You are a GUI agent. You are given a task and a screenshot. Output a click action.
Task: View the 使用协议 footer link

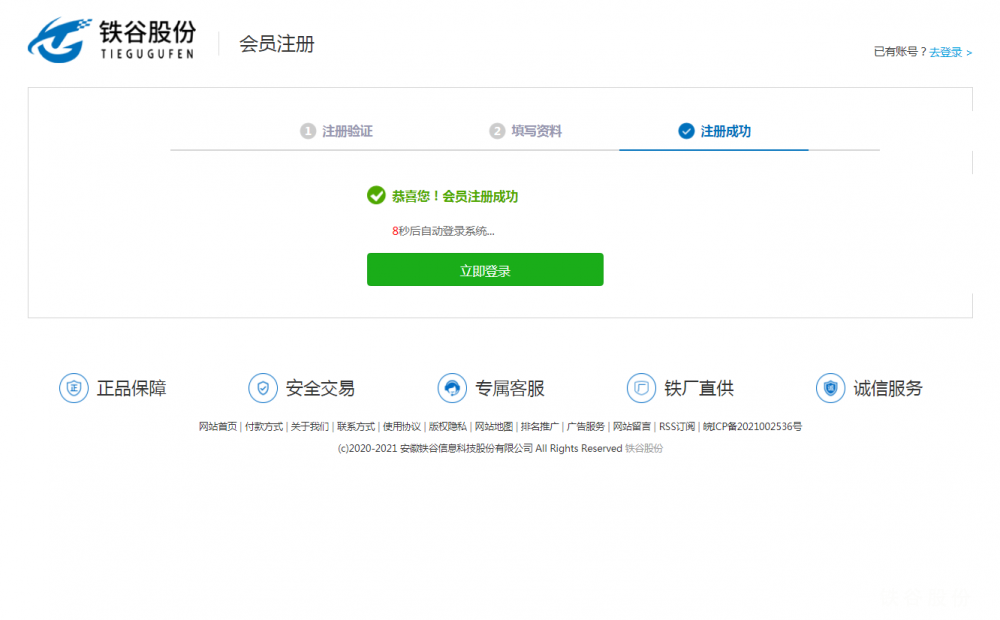coord(402,426)
